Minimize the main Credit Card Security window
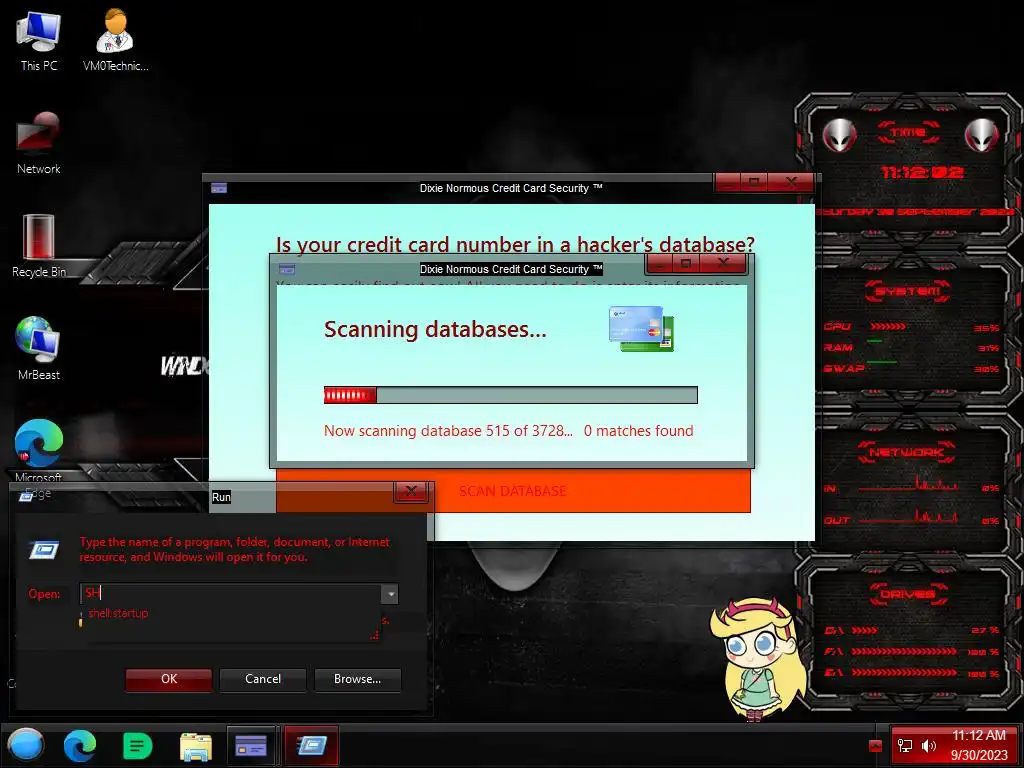This screenshot has height=768, width=1024. coord(728,182)
